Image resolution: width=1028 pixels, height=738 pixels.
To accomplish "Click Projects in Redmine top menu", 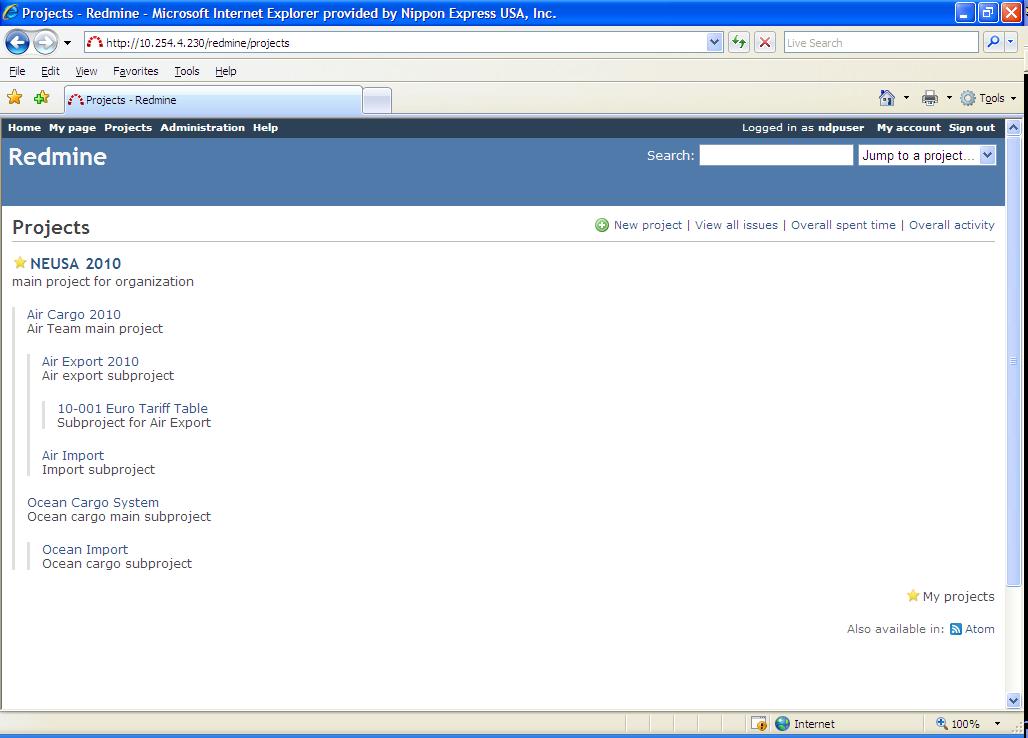I will coord(128,128).
